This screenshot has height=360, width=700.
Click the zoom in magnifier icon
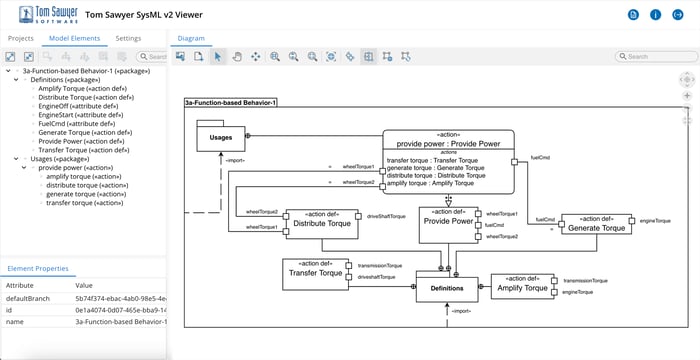[x=275, y=56]
